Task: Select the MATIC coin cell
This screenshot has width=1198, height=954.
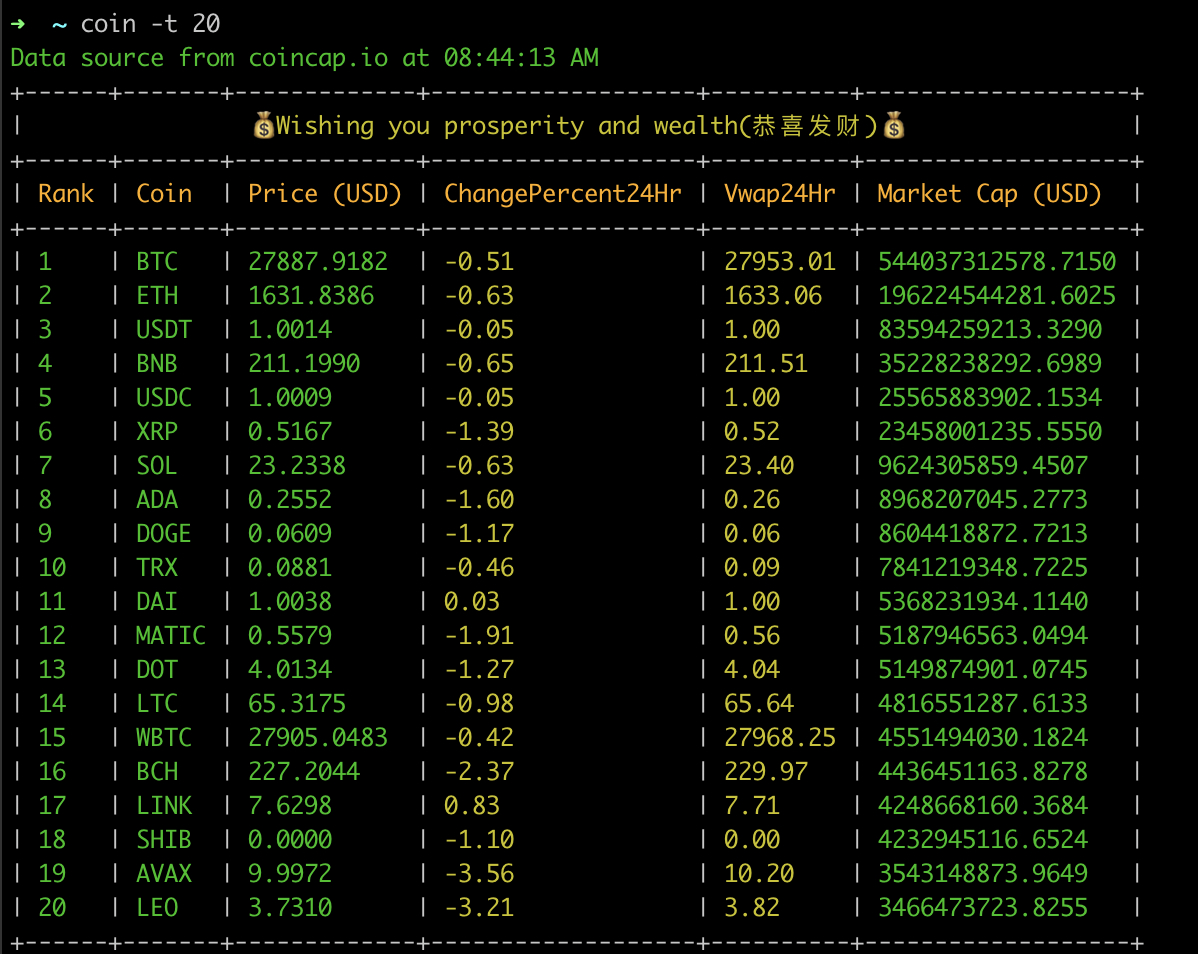Action: click(x=170, y=635)
